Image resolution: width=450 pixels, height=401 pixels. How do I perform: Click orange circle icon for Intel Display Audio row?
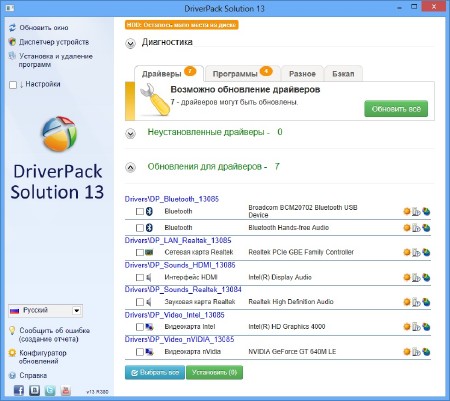click(407, 277)
